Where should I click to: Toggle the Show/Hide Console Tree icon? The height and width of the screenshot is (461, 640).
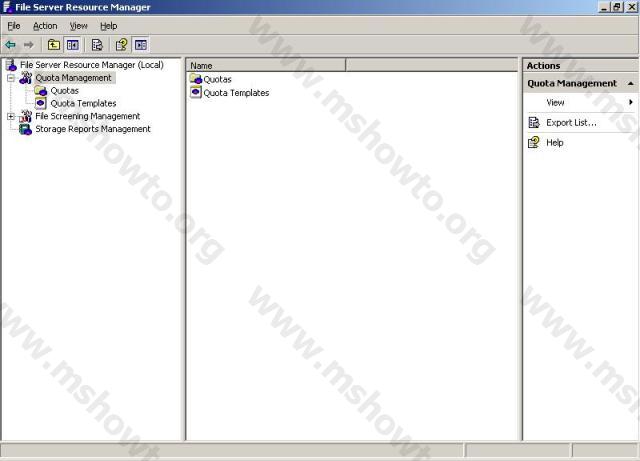coord(73,45)
